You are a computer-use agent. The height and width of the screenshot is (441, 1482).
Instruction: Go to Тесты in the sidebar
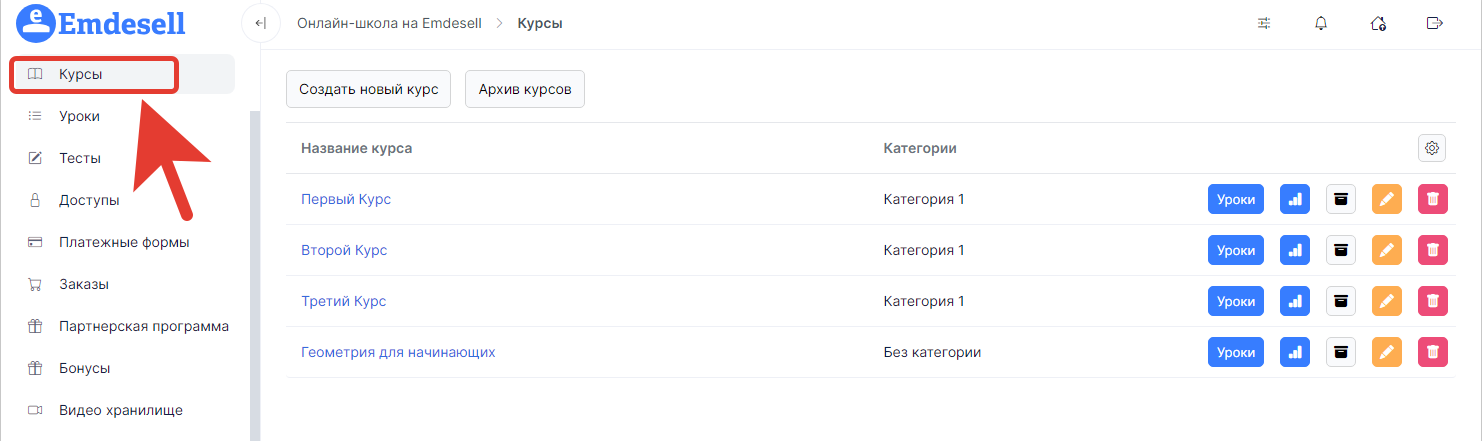80,158
